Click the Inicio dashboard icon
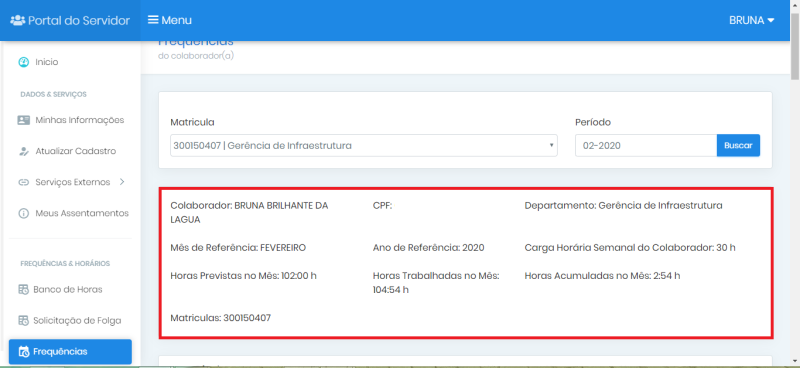Image resolution: width=800 pixels, height=368 pixels. pos(23,62)
